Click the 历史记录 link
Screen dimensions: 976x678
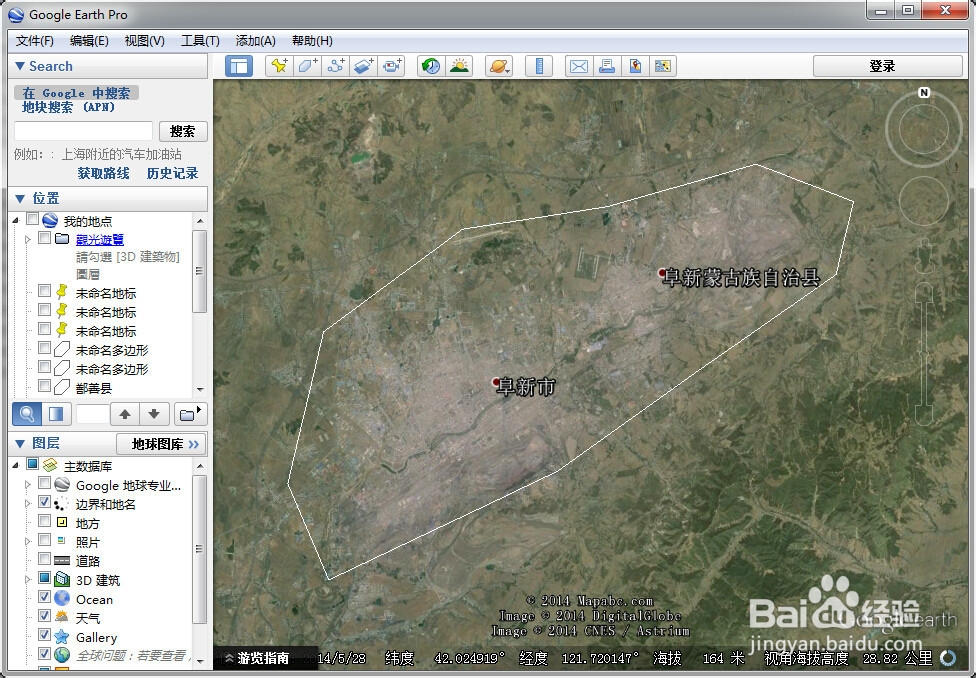172,173
